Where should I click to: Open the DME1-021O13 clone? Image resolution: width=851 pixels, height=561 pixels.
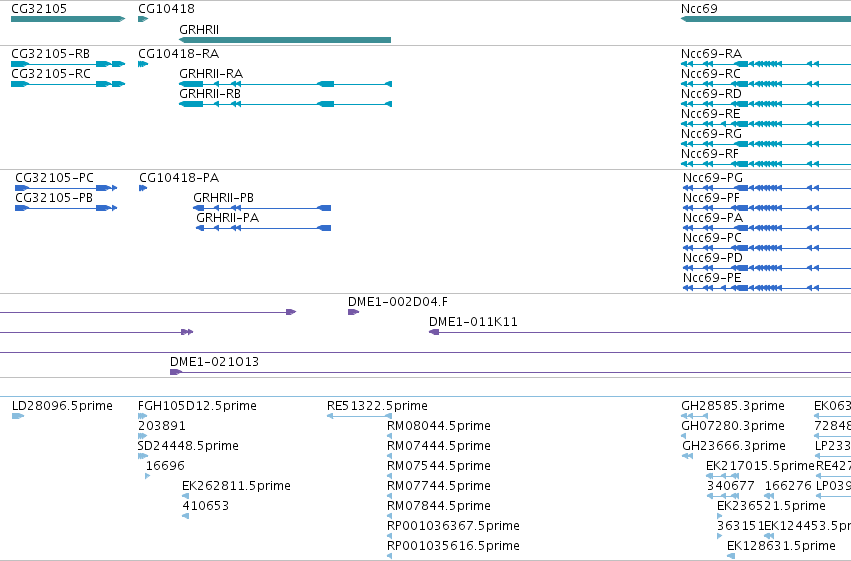coord(214,362)
